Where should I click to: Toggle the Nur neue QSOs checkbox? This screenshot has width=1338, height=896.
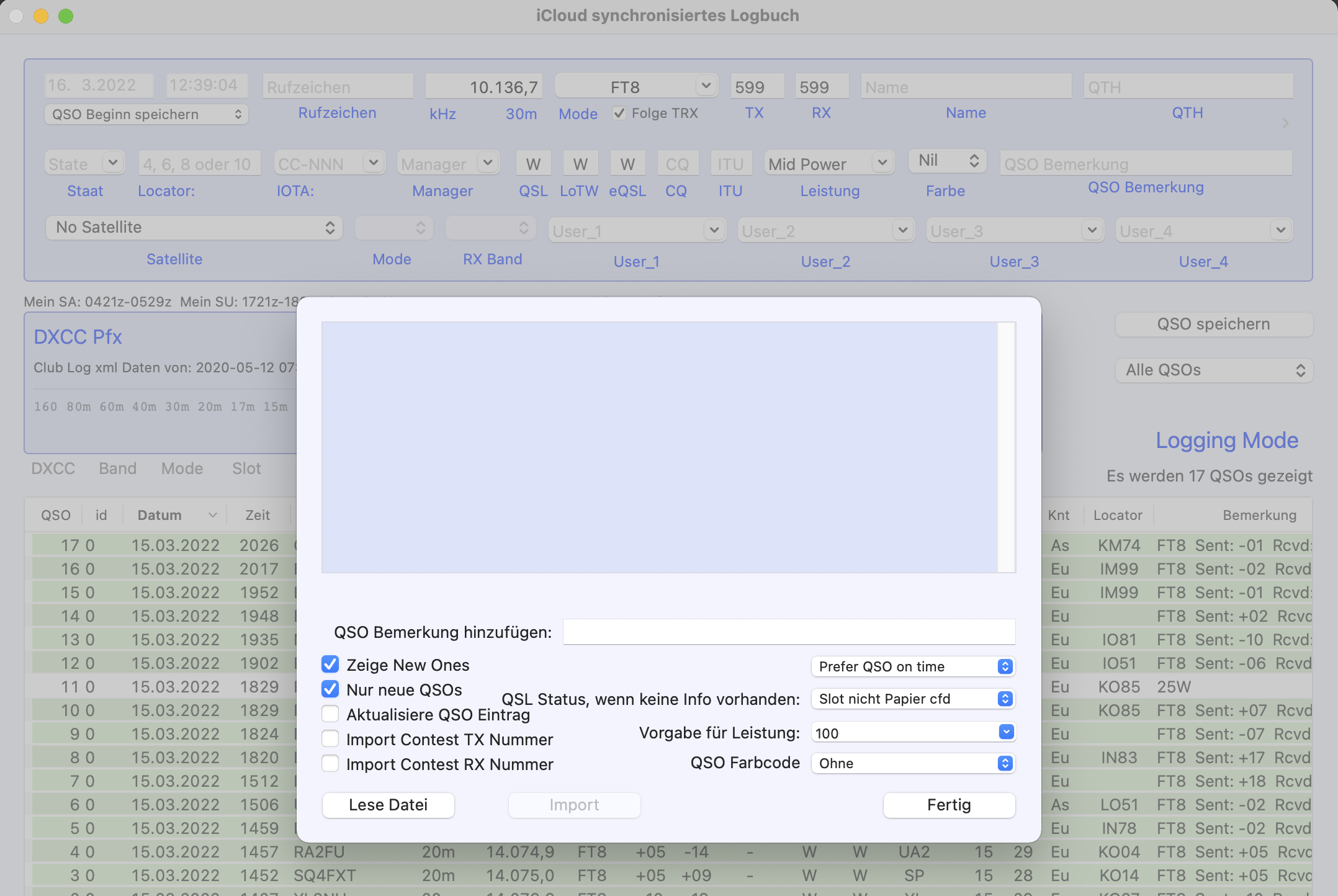pos(330,689)
